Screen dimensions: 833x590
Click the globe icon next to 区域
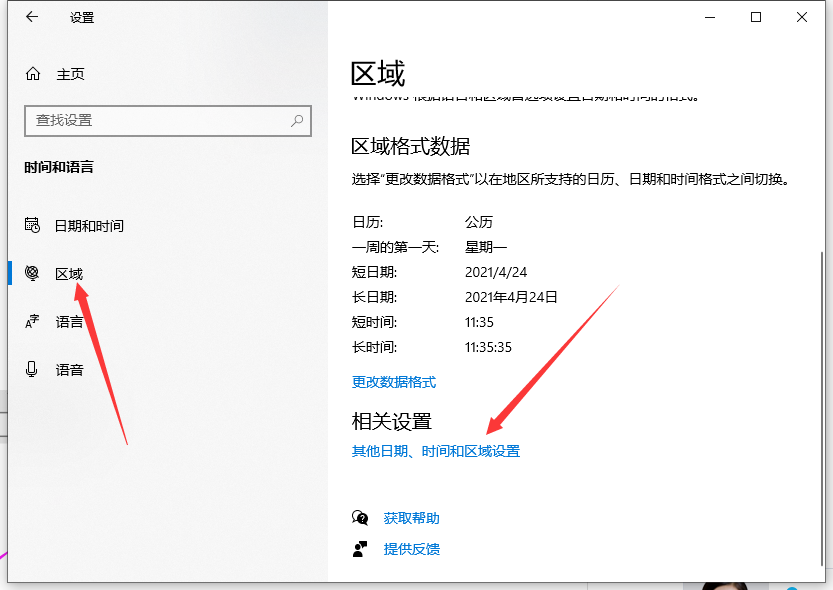coord(32,274)
